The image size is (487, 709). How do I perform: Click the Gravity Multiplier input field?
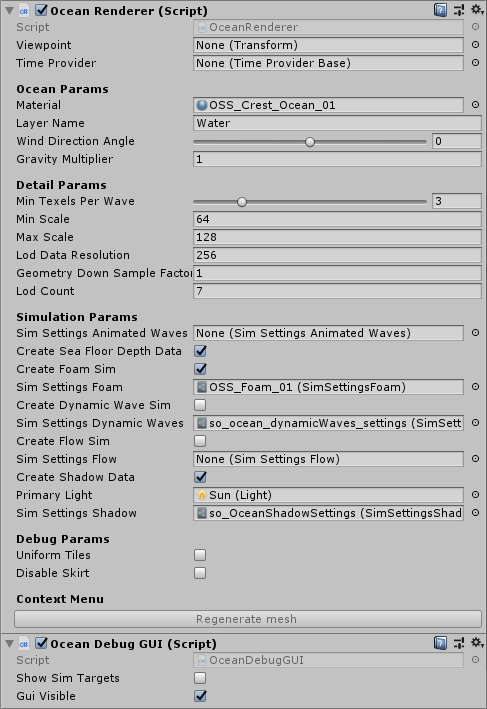point(337,159)
